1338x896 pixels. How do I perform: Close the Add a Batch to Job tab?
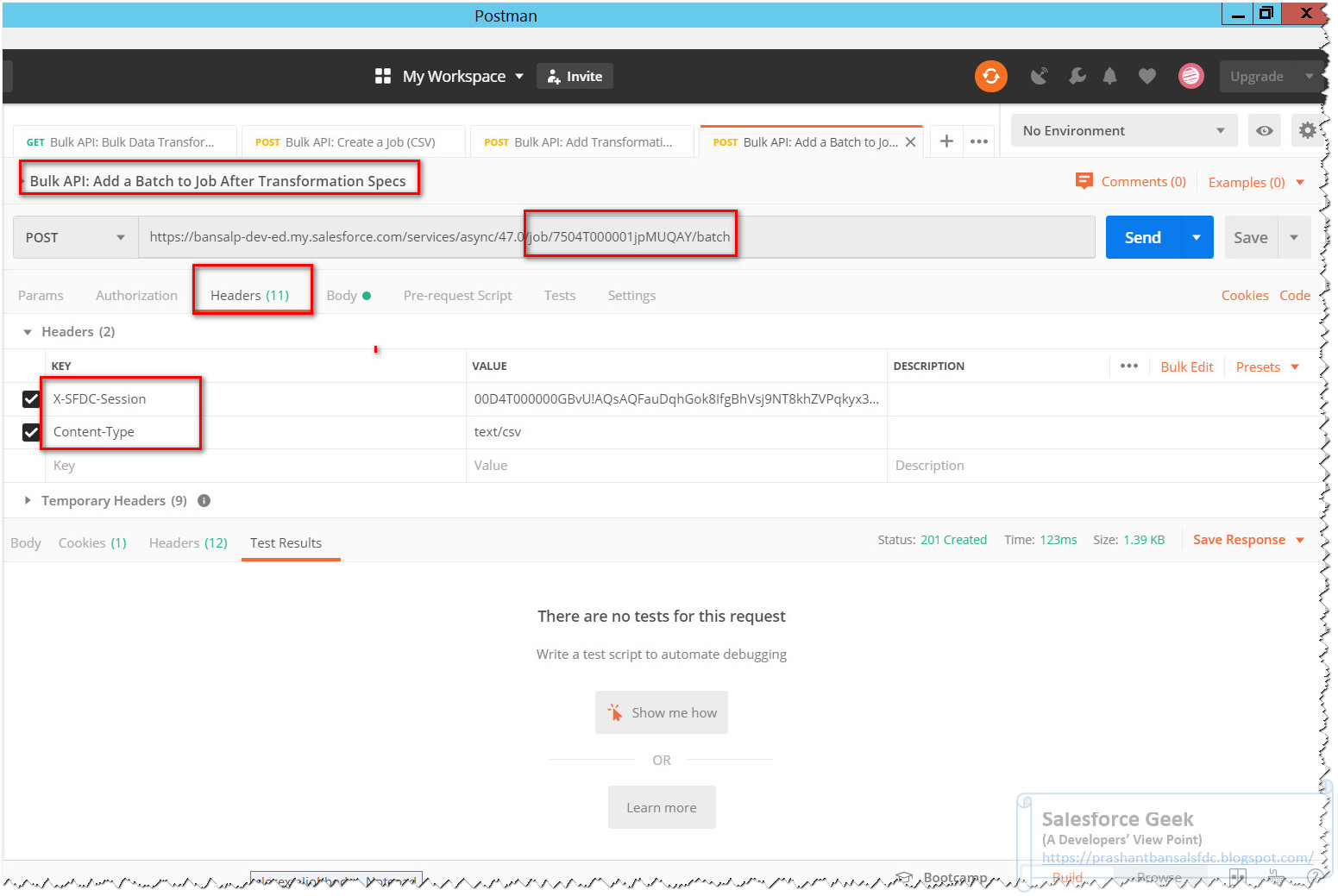(x=910, y=142)
